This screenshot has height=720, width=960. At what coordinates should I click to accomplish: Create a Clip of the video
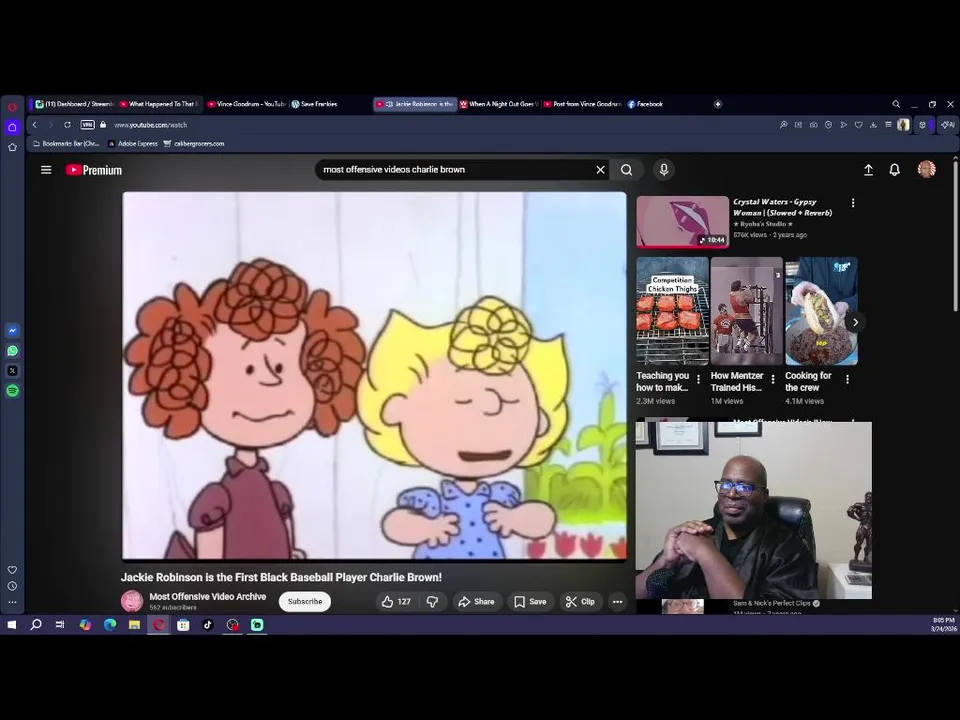point(580,602)
